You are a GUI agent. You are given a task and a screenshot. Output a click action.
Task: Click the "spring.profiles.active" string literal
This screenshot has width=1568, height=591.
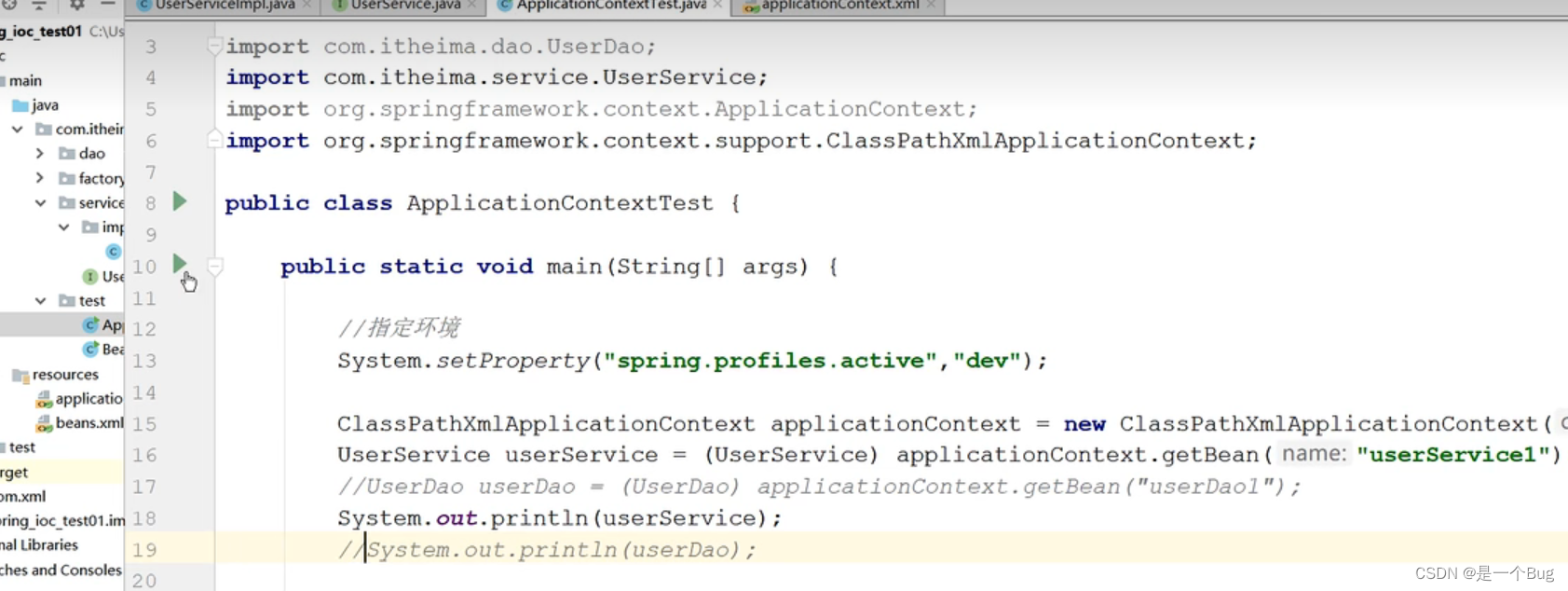[x=770, y=361]
